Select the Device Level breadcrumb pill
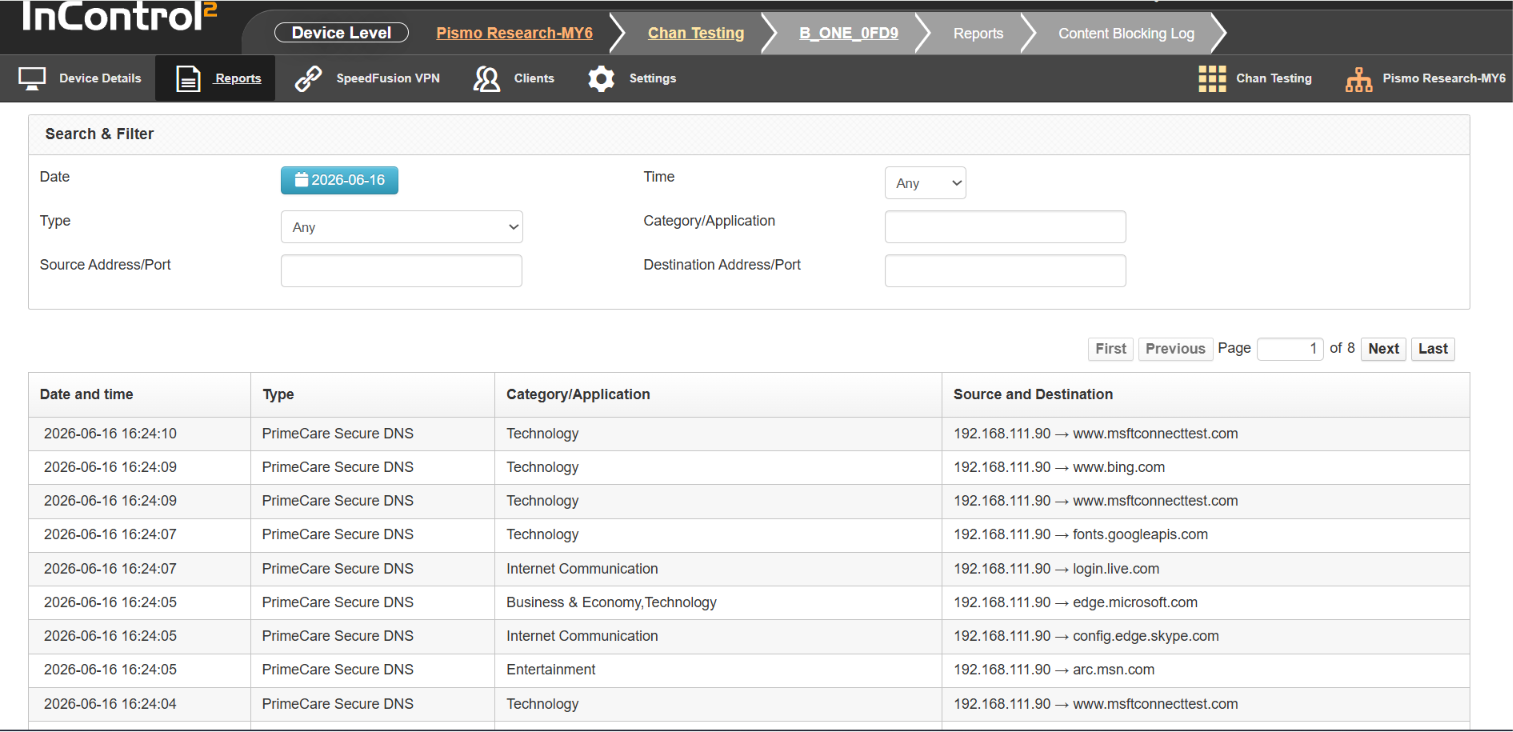Image resolution: width=1513 pixels, height=732 pixels. 341,33
